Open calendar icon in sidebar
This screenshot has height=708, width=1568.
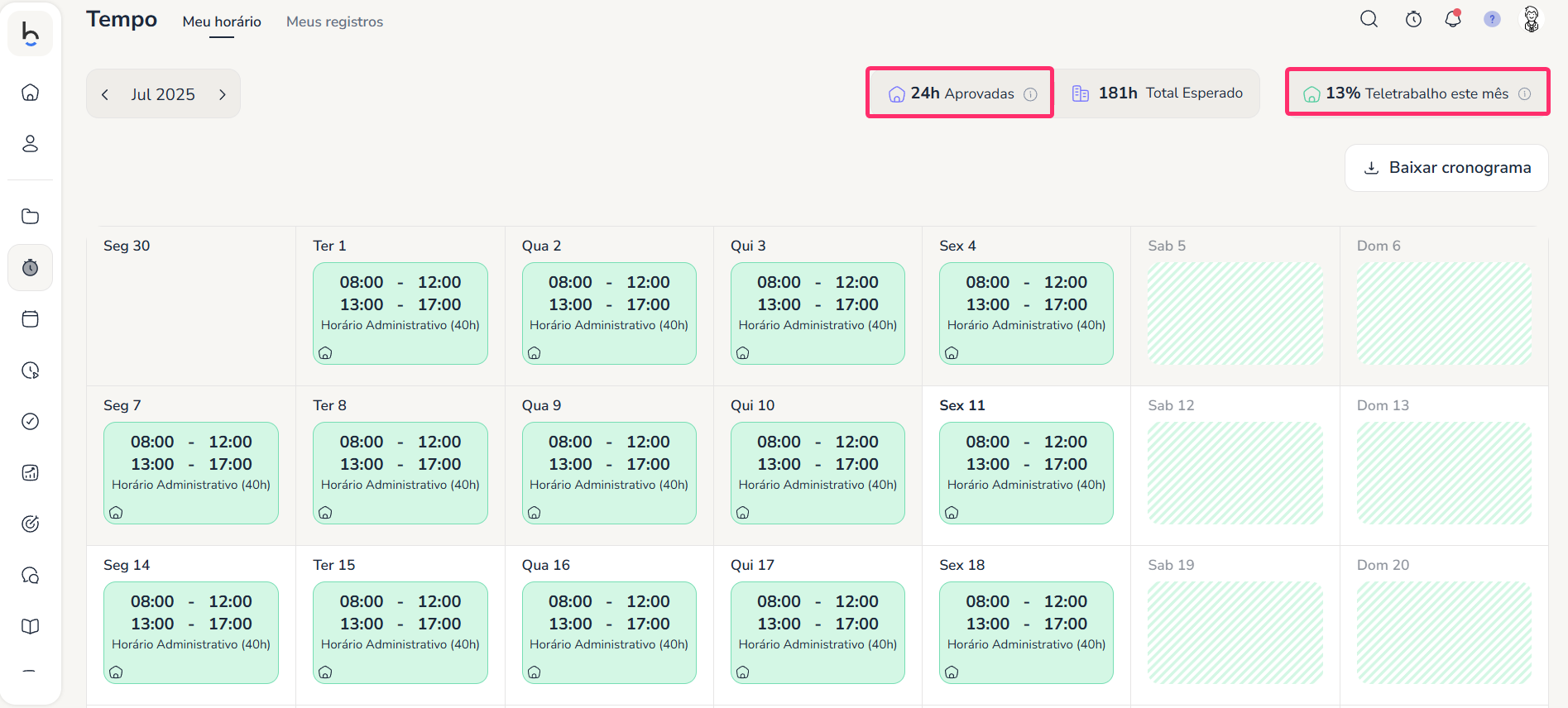[x=31, y=319]
